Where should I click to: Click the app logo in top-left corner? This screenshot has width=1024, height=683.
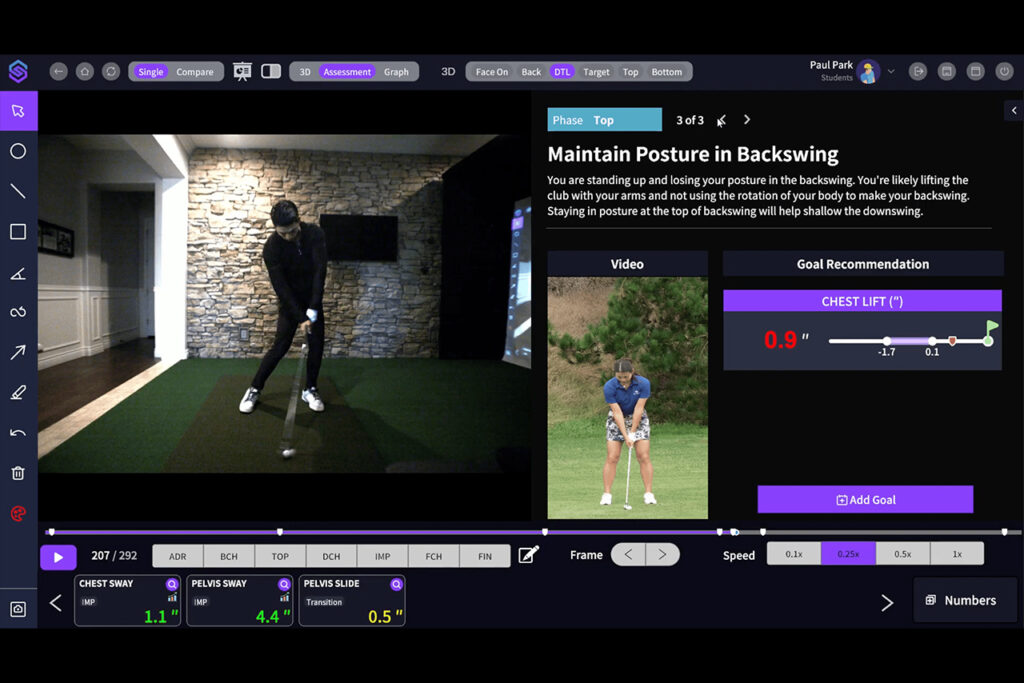pyautogui.click(x=18, y=71)
